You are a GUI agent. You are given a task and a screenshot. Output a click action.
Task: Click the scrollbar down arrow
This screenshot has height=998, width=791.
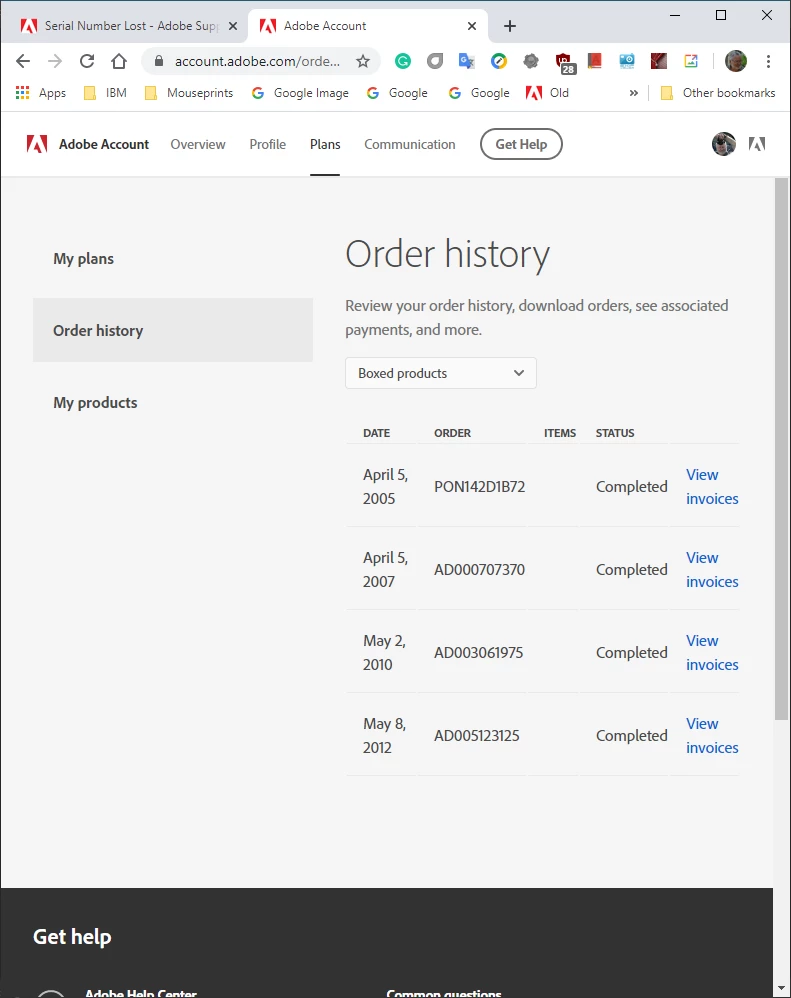point(781,988)
